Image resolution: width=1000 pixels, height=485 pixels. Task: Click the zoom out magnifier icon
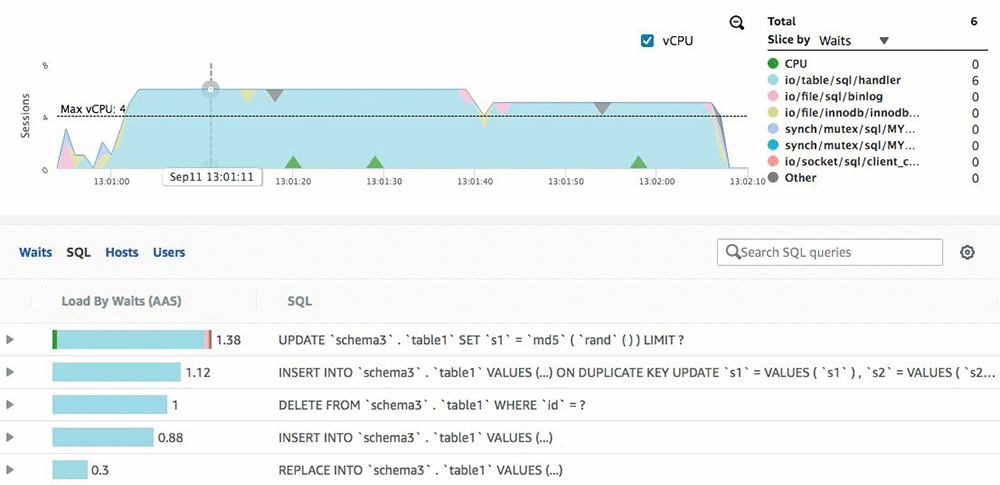tap(737, 23)
